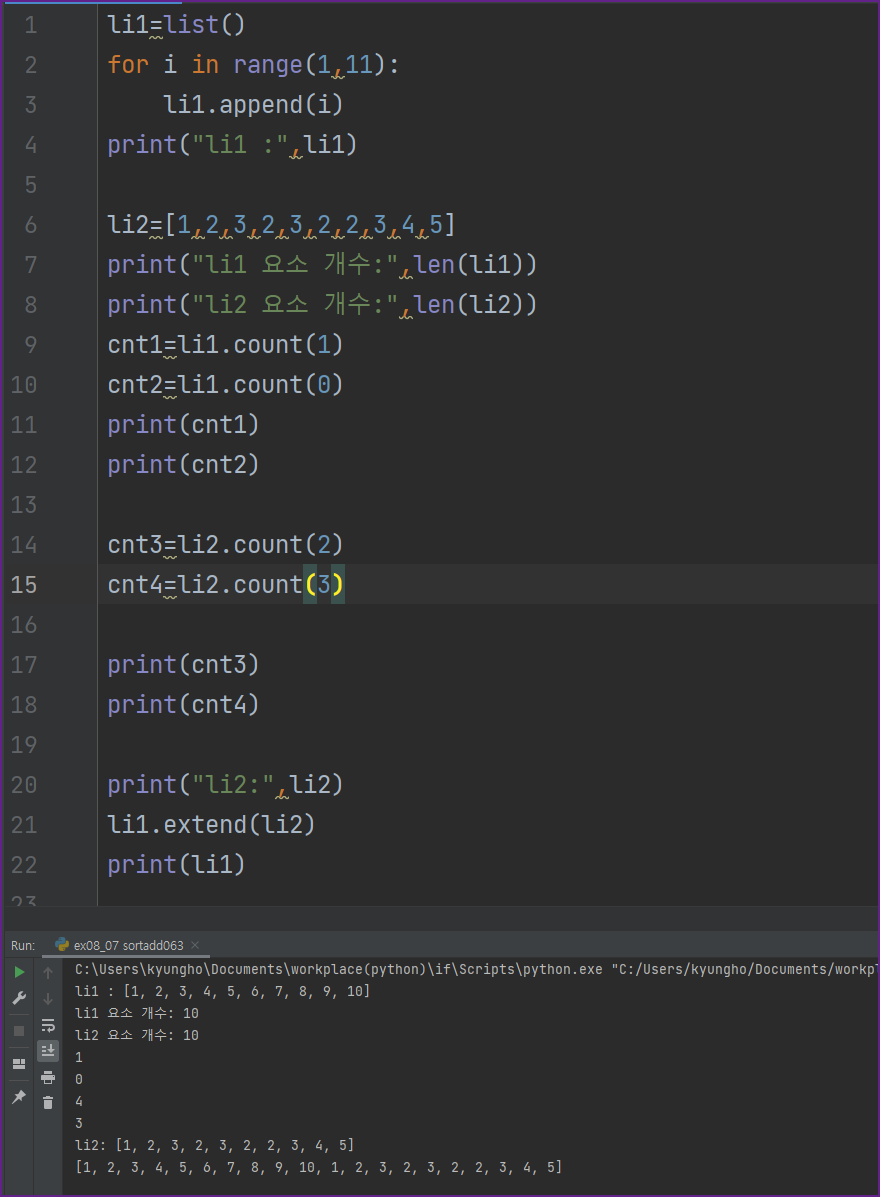The width and height of the screenshot is (880, 1197).
Task: Click console output 'li2 요소 개수: 10'
Action: coord(137,1035)
